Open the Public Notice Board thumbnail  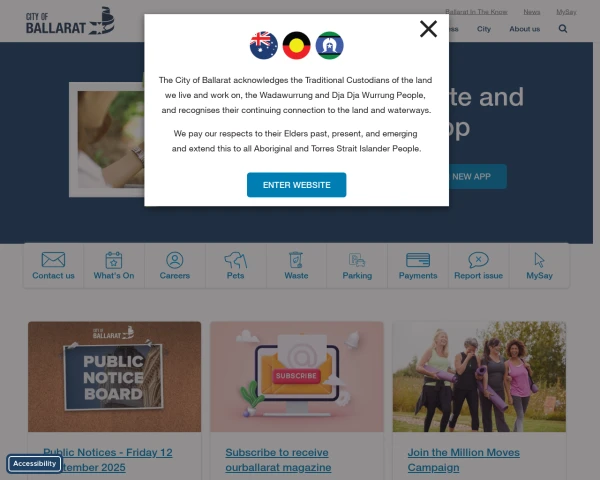pos(114,377)
